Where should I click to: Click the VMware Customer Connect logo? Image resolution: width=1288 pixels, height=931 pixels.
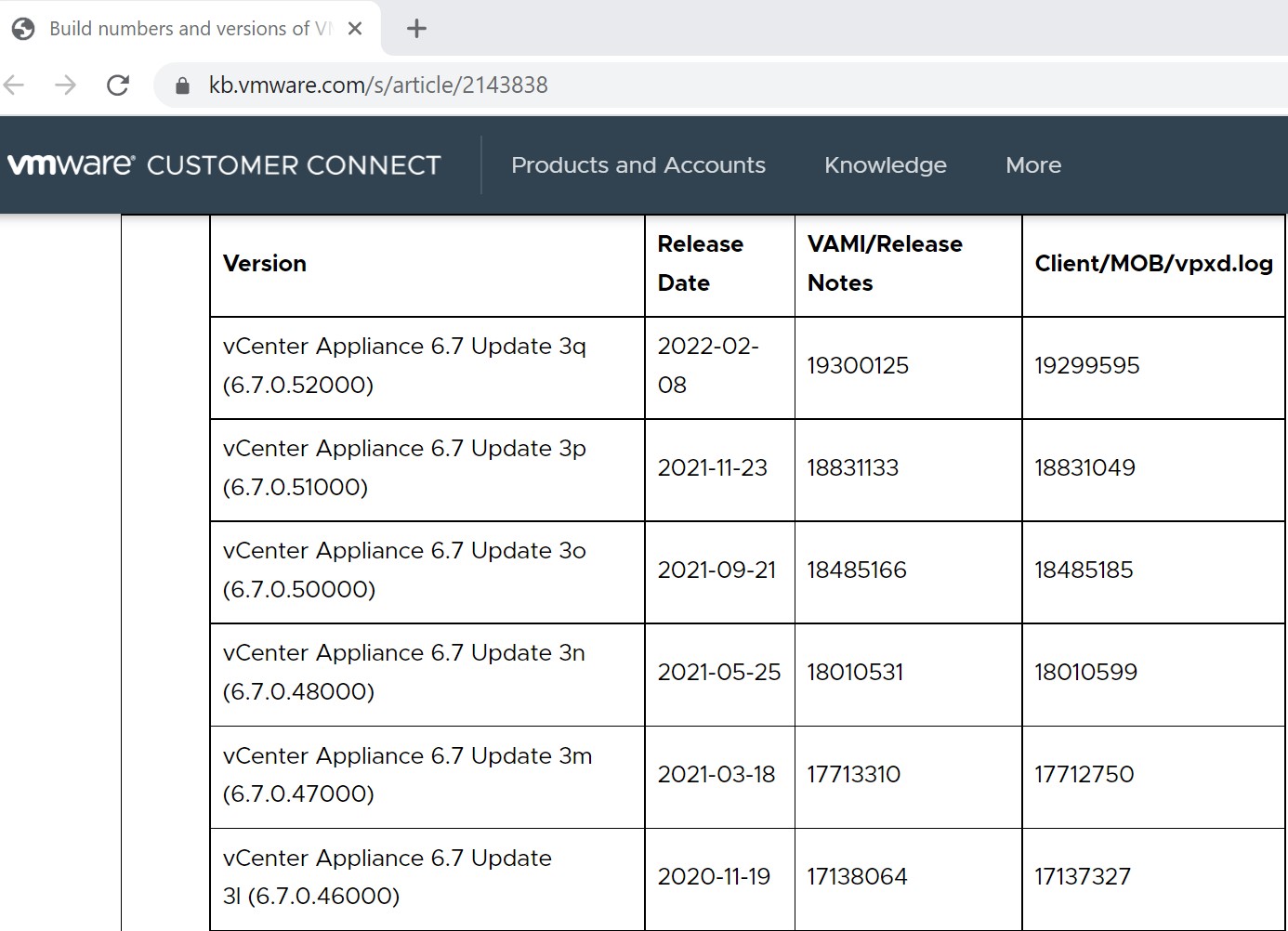pos(224,165)
